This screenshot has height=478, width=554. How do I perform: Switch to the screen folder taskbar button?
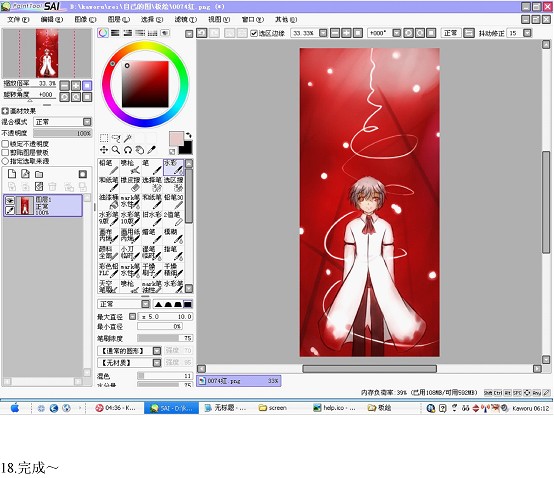[273, 408]
